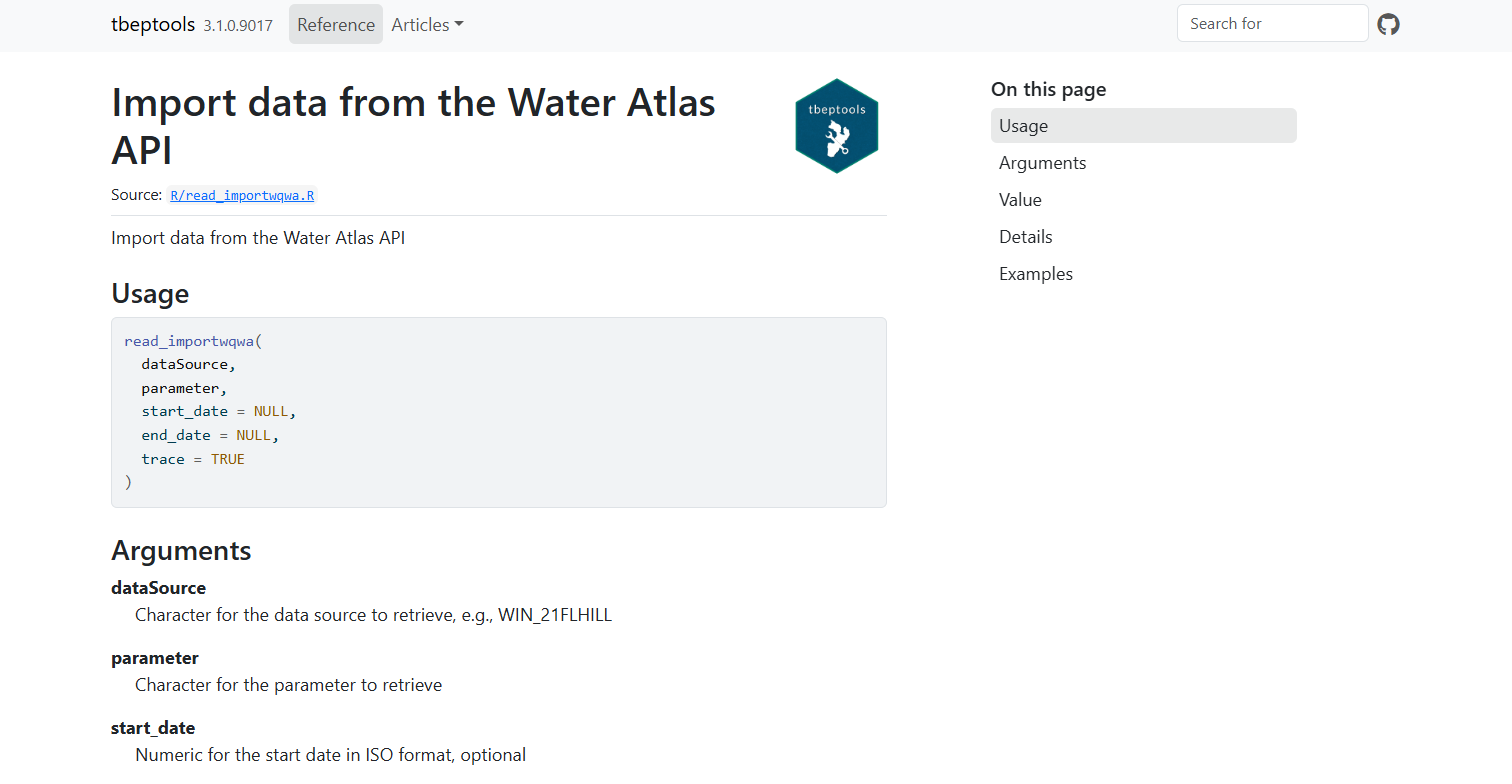Jump to Arguments in page contents
Image resolution: width=1512 pixels, height=784 pixels.
[x=1042, y=163]
